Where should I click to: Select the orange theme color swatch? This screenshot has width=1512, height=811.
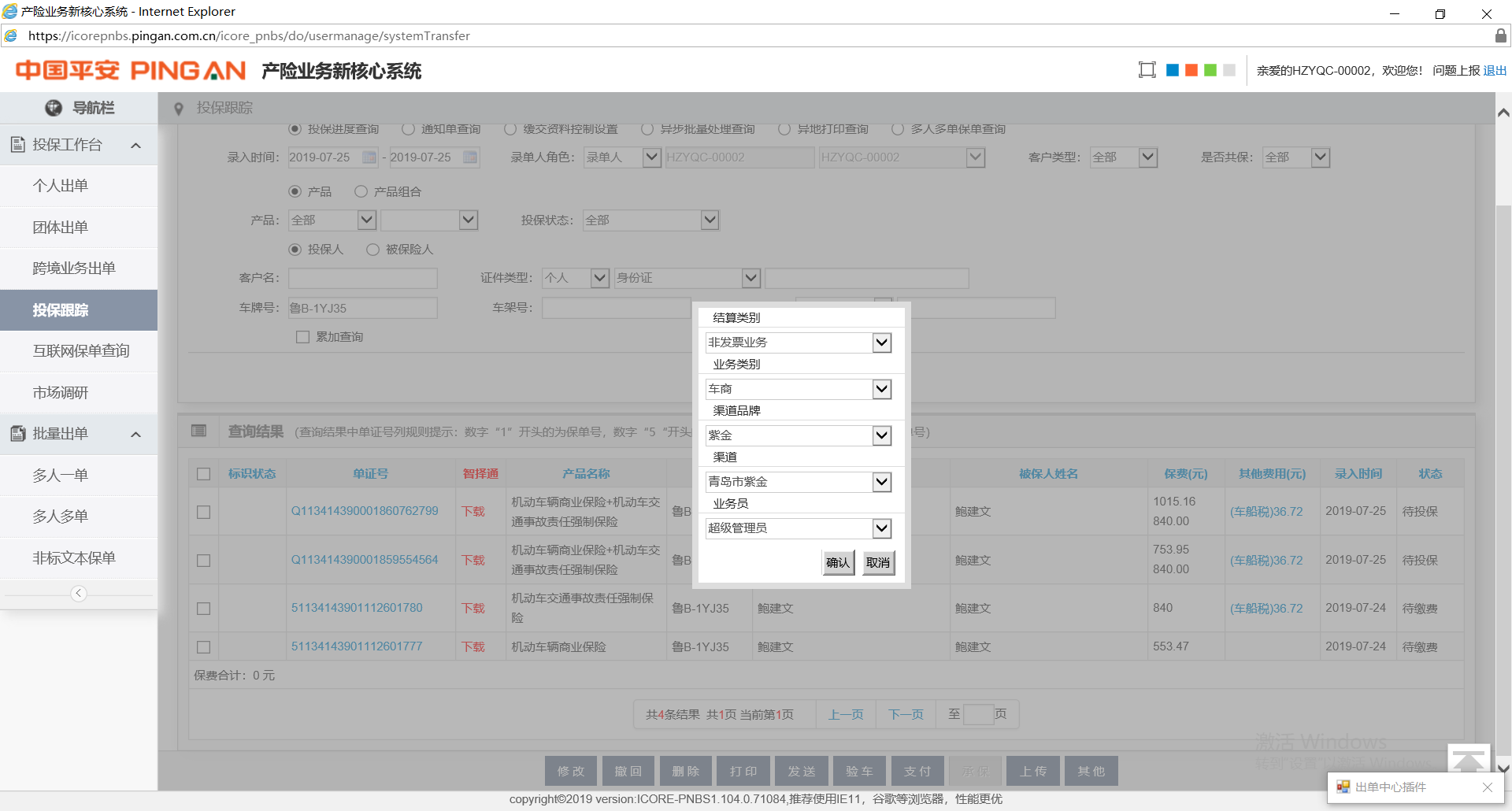(x=1191, y=70)
